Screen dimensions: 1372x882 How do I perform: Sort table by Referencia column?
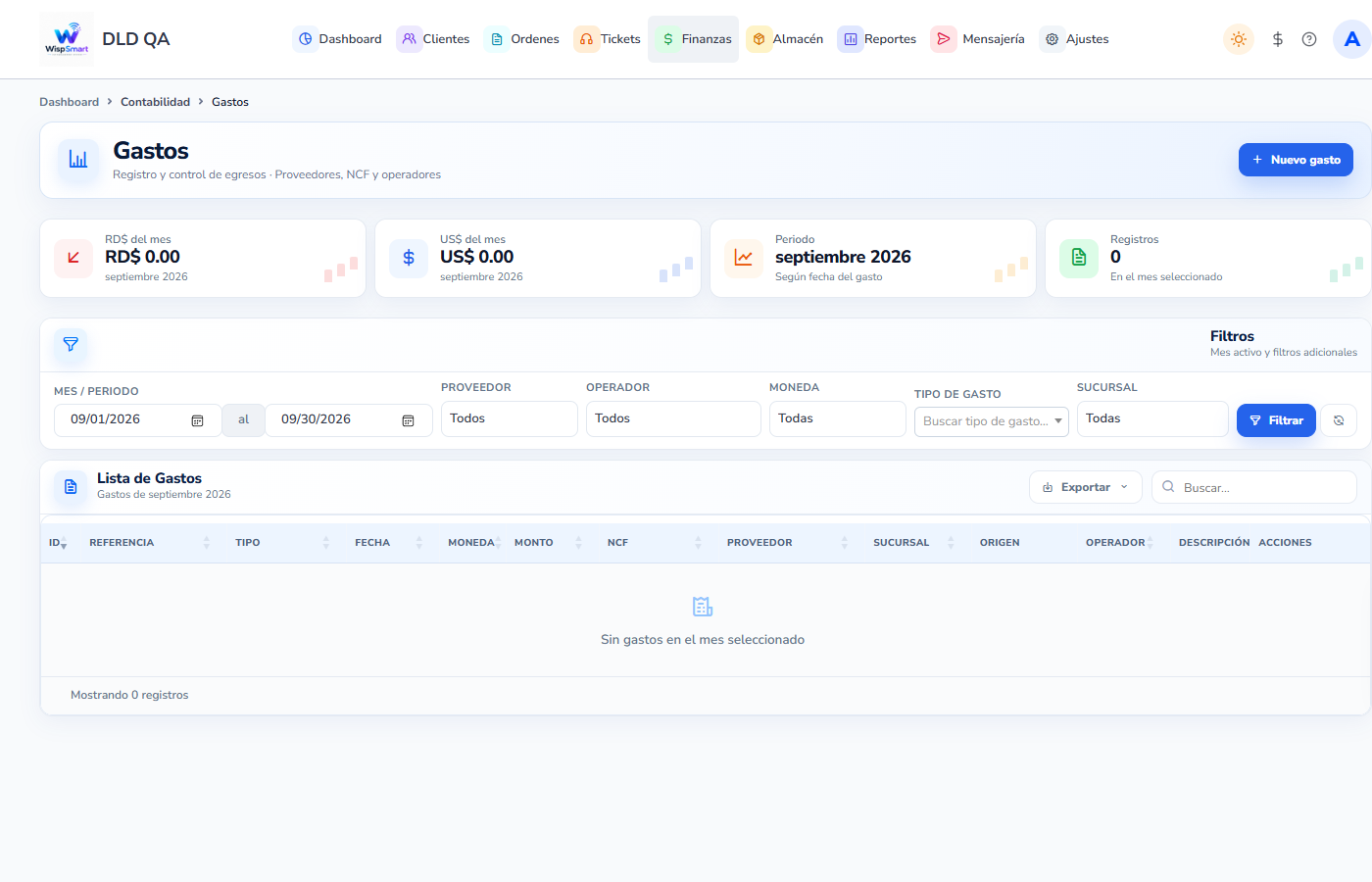point(149,543)
